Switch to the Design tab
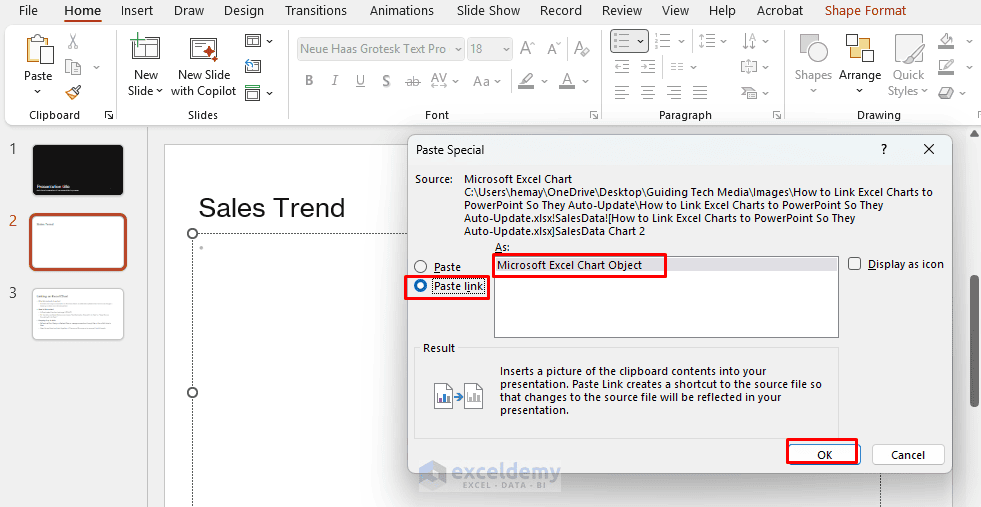 243,11
